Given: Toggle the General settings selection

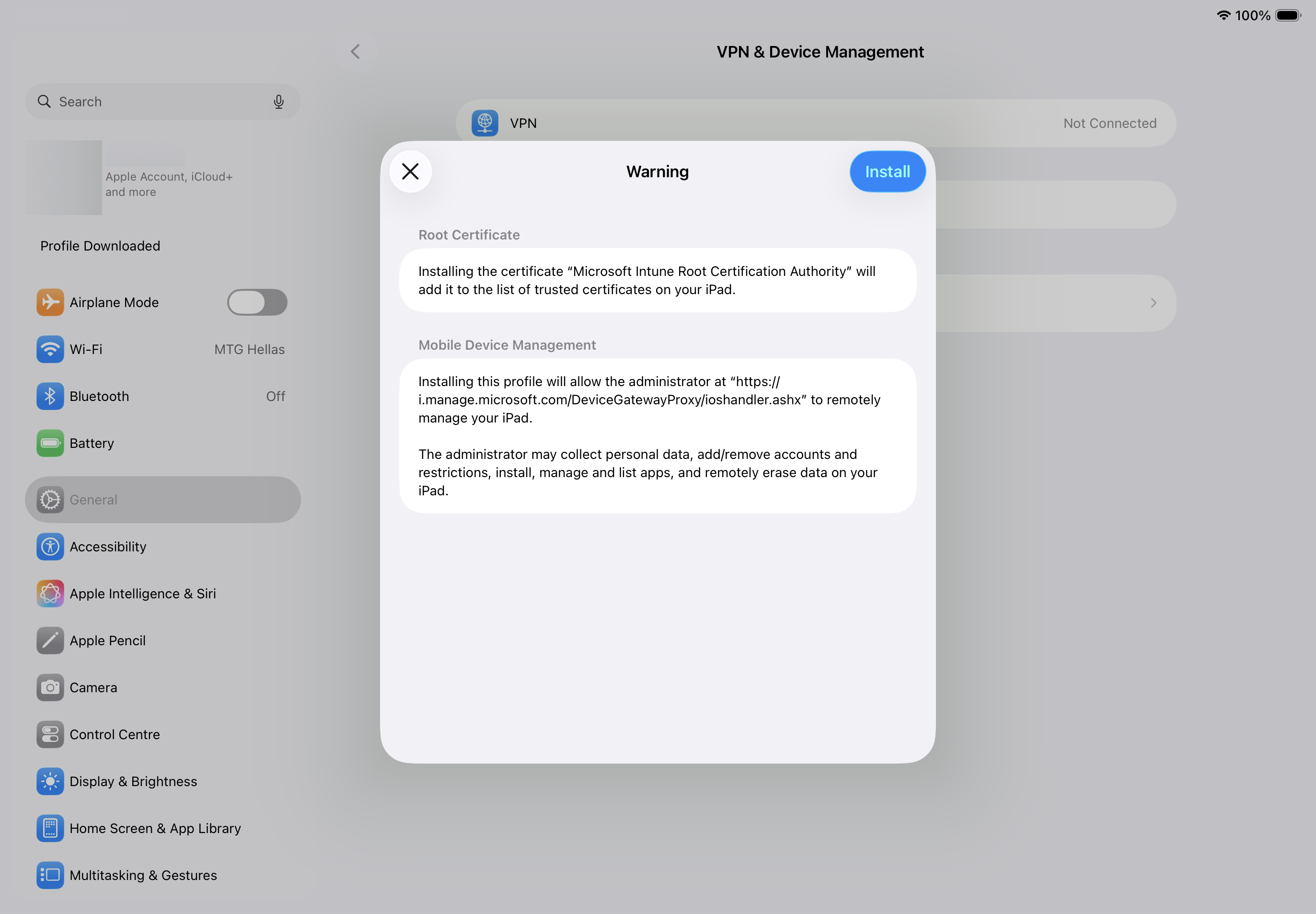Looking at the screenshot, I should pyautogui.click(x=162, y=499).
